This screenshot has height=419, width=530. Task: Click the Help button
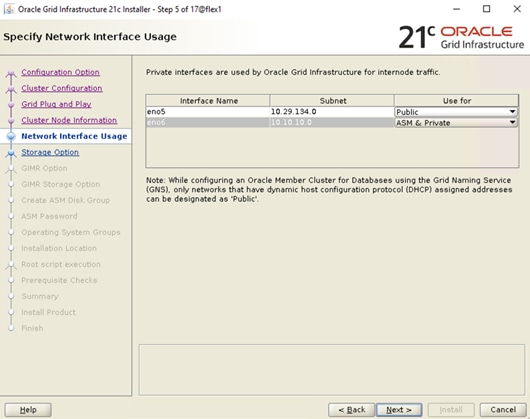[28, 410]
